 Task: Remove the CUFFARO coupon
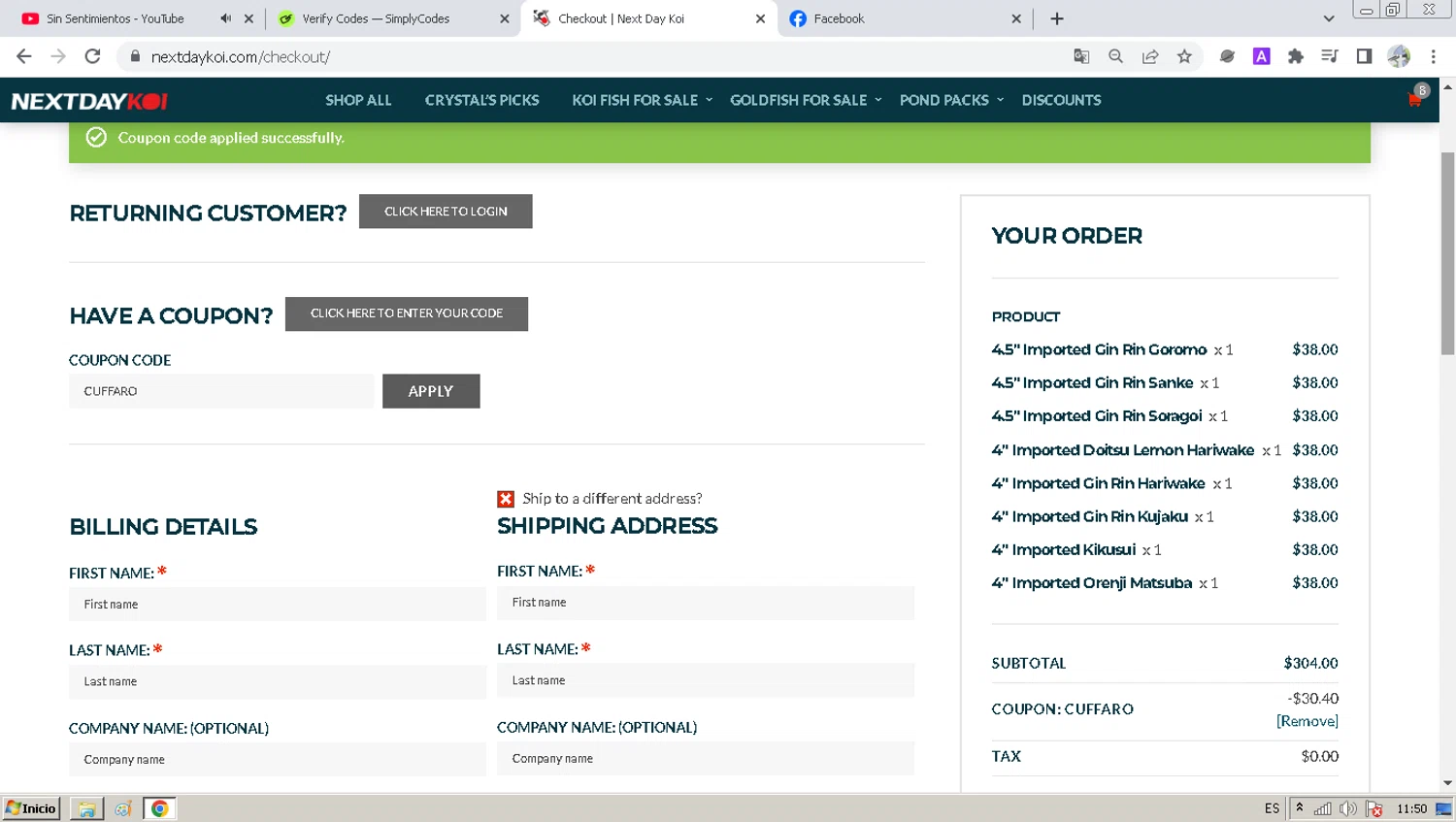coord(1307,721)
